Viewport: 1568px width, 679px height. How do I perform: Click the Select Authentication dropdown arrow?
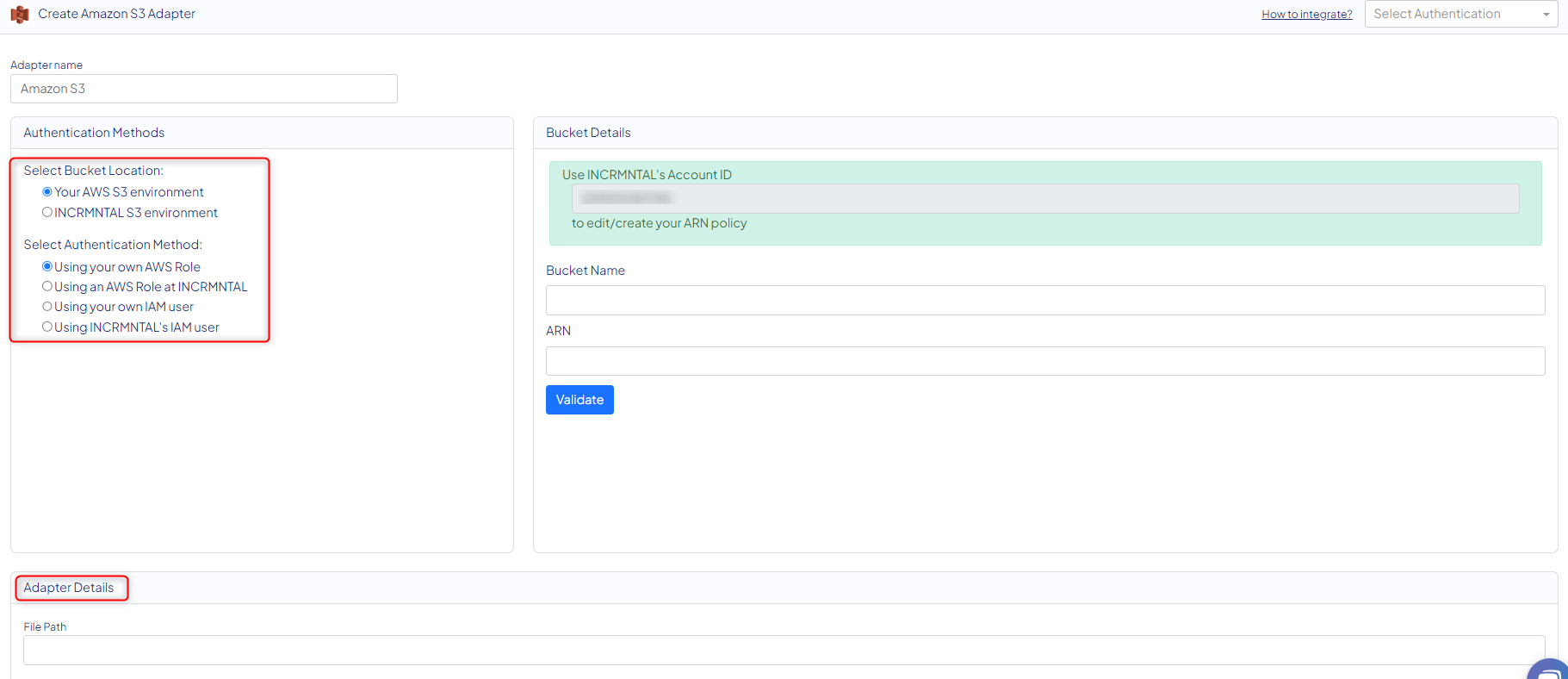click(x=1546, y=15)
